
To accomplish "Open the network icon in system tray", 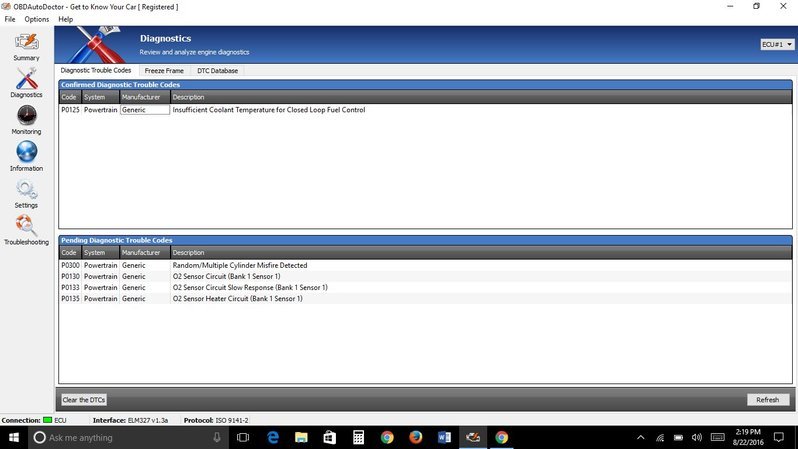I will click(x=660, y=437).
